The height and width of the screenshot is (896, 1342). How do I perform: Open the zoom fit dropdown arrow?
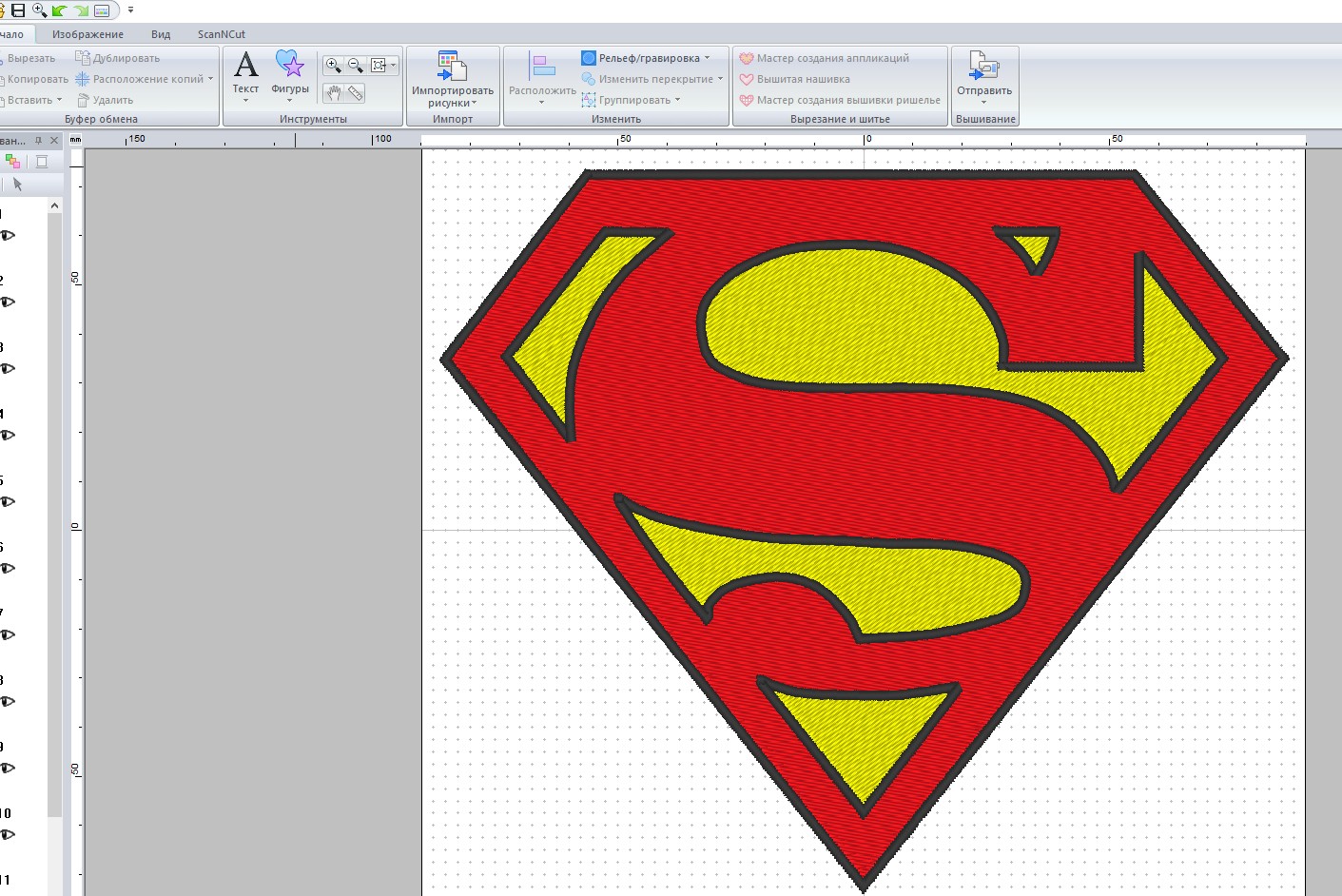click(393, 66)
